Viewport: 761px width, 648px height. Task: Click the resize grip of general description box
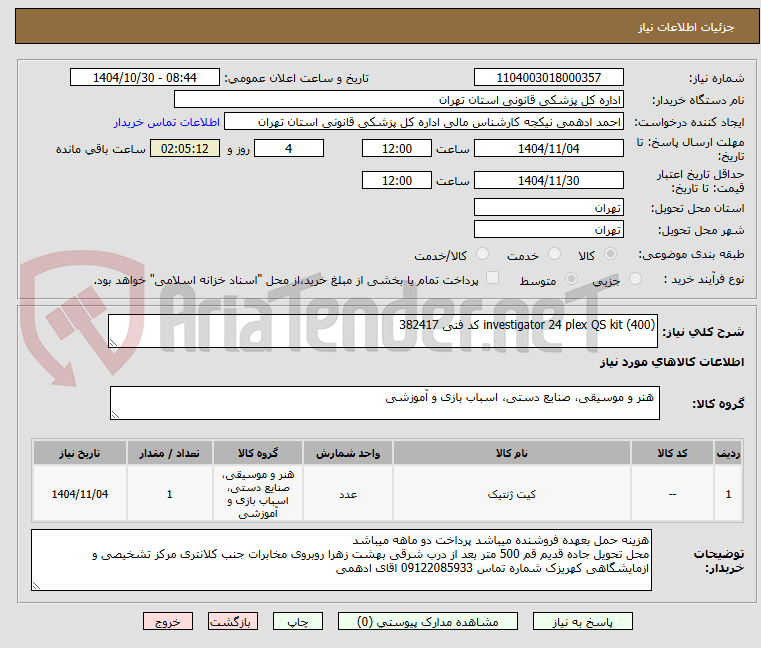pyautogui.click(x=113, y=343)
